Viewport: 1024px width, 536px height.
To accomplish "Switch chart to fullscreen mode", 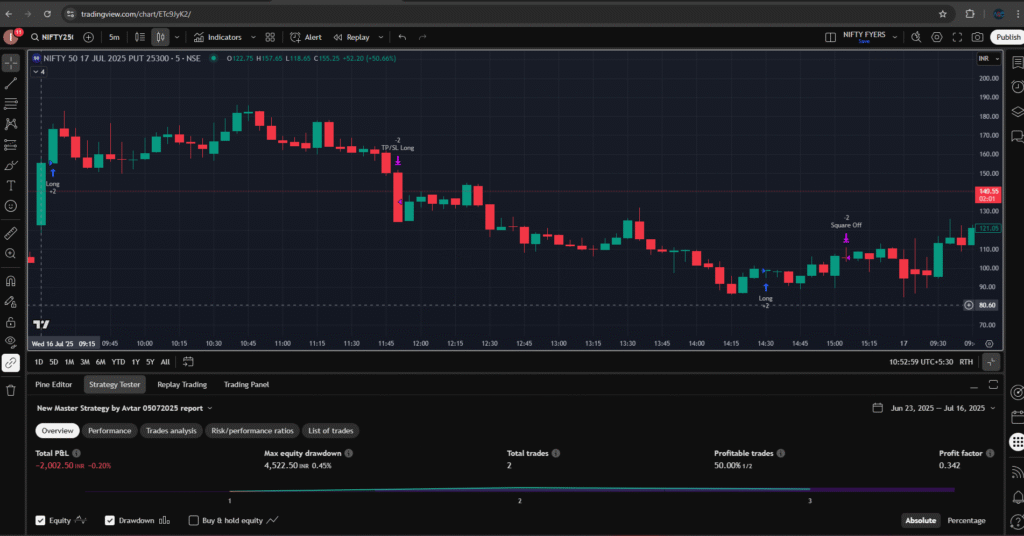I will (957, 37).
